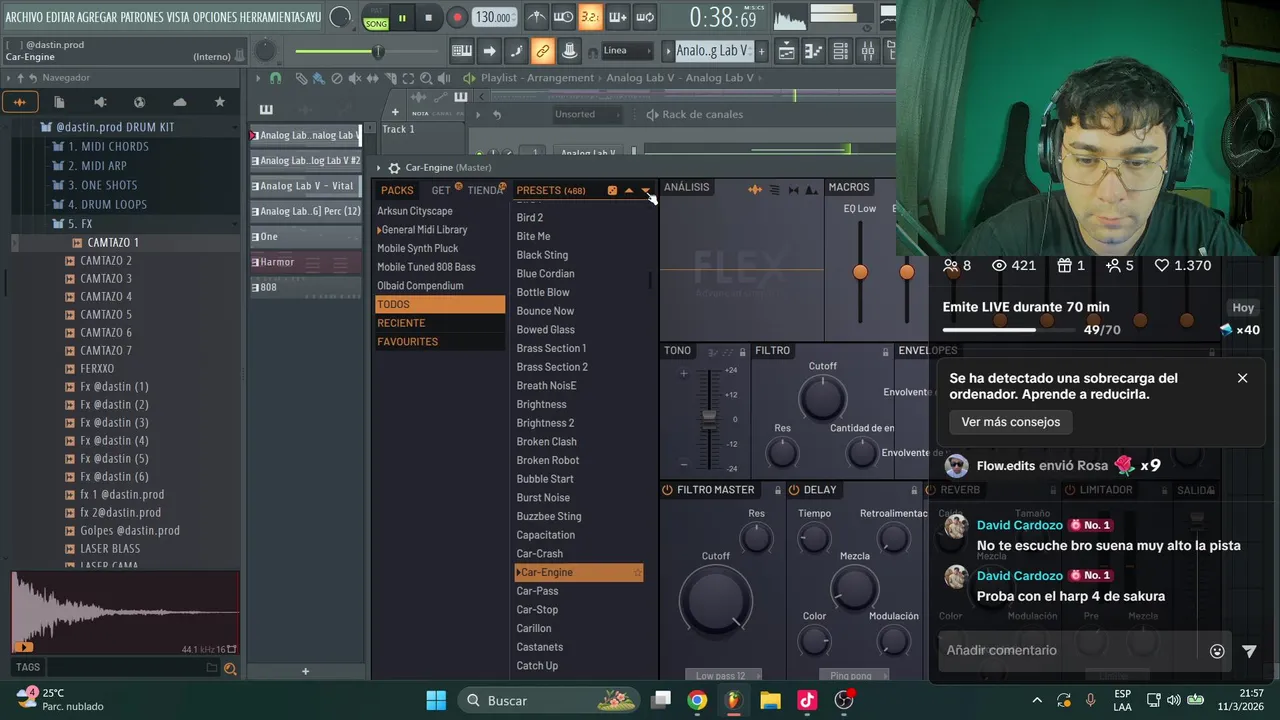Click the pause button in the transport bar
This screenshot has height=720, width=1280.
pyautogui.click(x=402, y=17)
